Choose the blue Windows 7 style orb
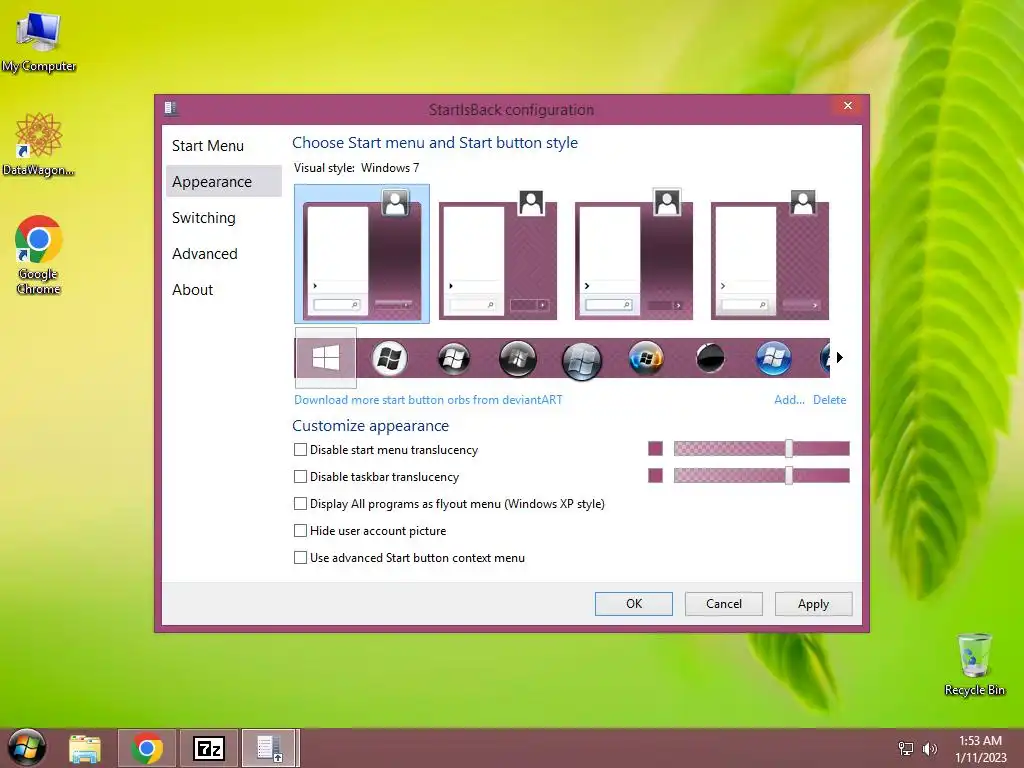1024x768 pixels. (773, 358)
